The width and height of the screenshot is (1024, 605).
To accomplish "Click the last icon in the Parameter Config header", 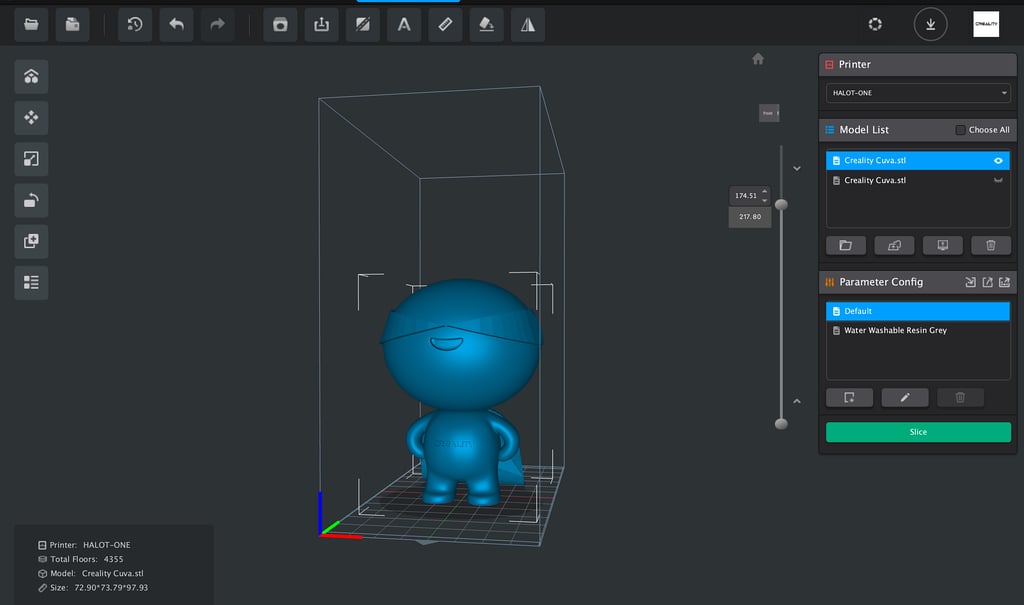I will point(1004,282).
